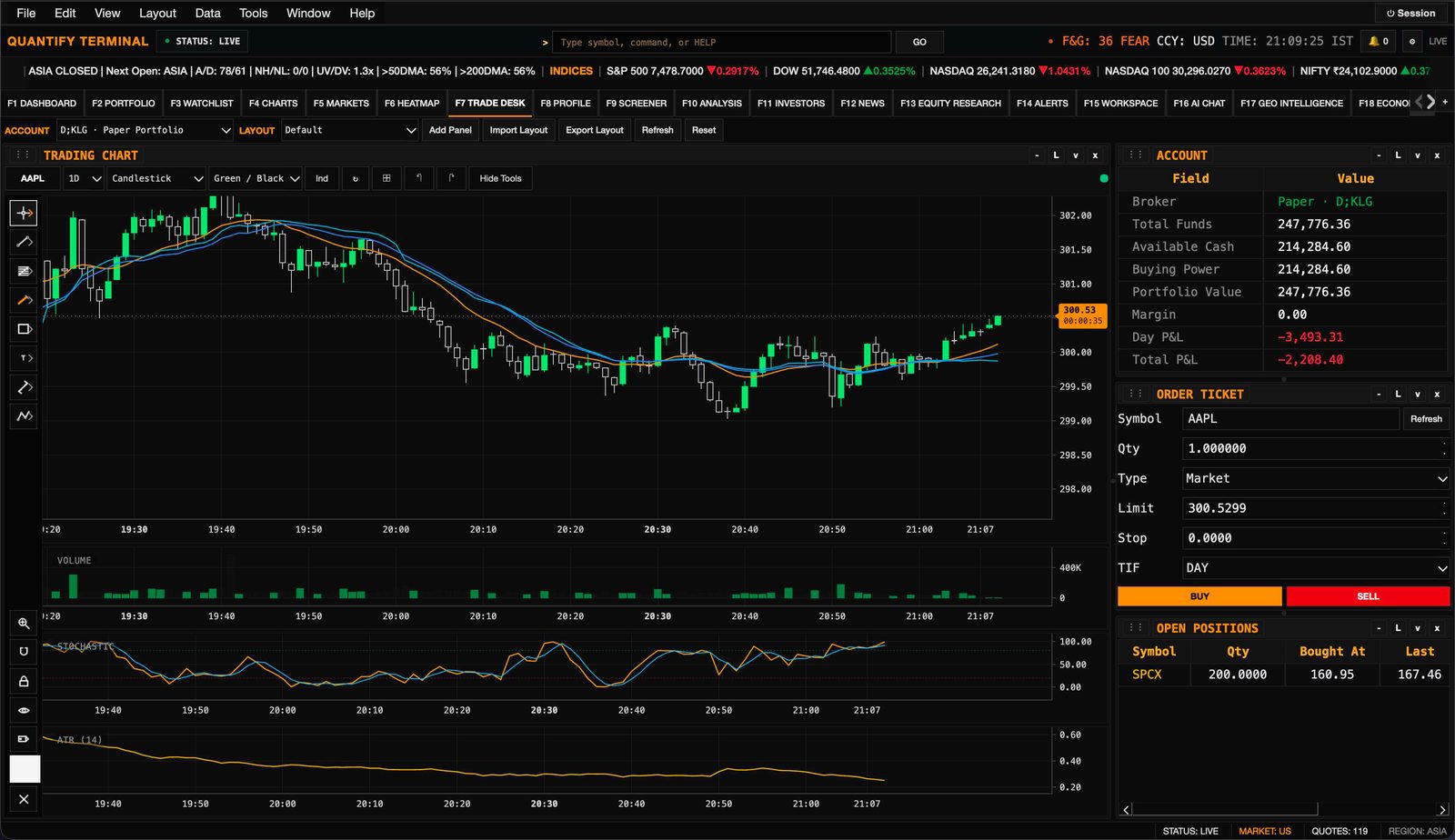Click the Limit price field
This screenshot has width=1455, height=840.
pos(1316,508)
